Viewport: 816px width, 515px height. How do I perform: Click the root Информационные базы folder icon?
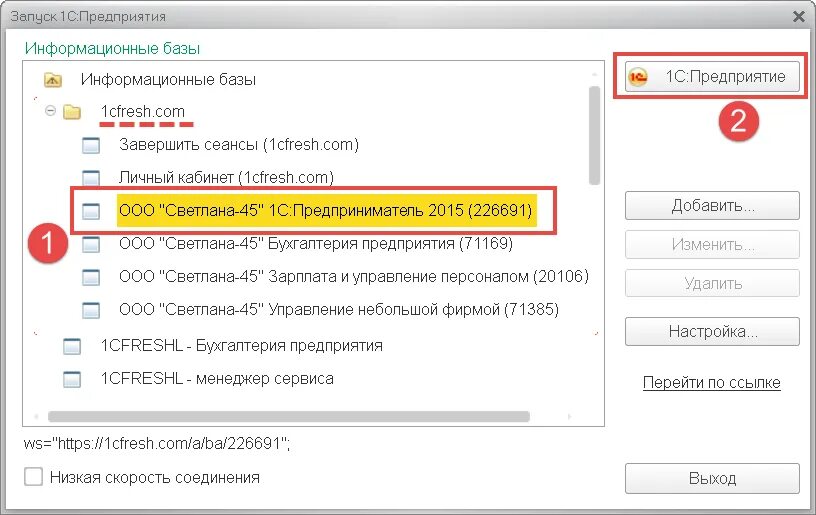[53, 80]
